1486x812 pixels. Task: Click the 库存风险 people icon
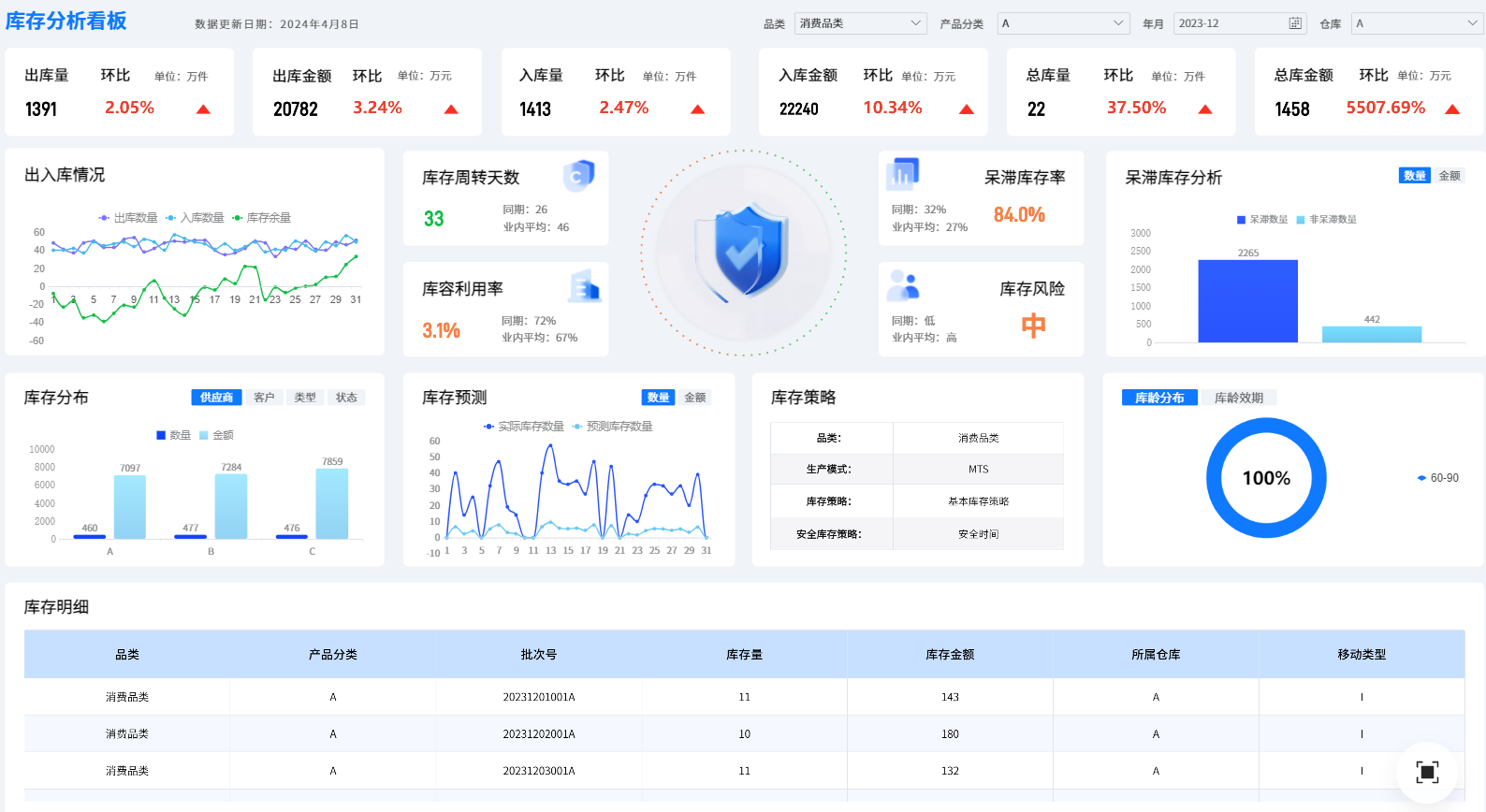point(903,285)
